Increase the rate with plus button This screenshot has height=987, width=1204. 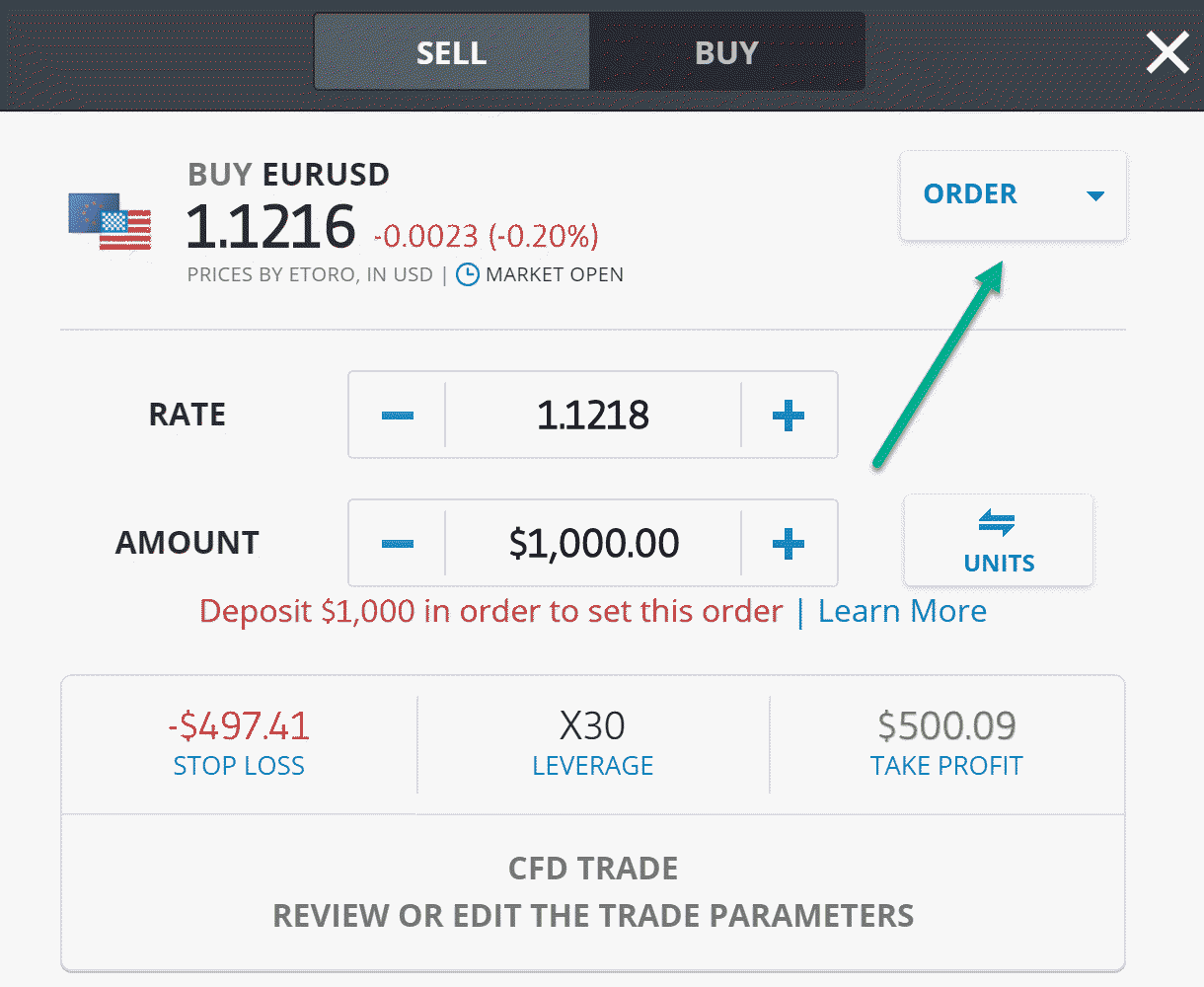[x=789, y=415]
